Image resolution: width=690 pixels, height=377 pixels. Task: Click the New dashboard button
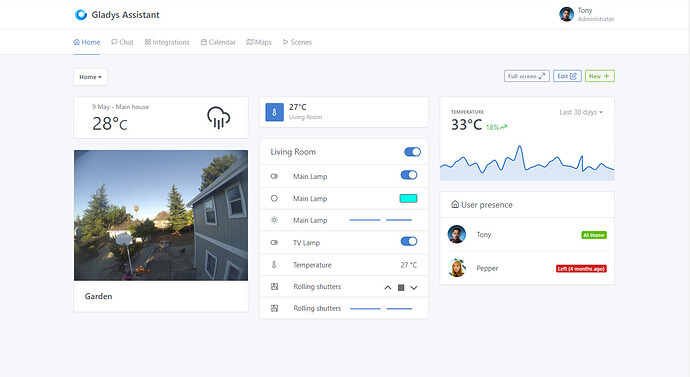coord(599,76)
